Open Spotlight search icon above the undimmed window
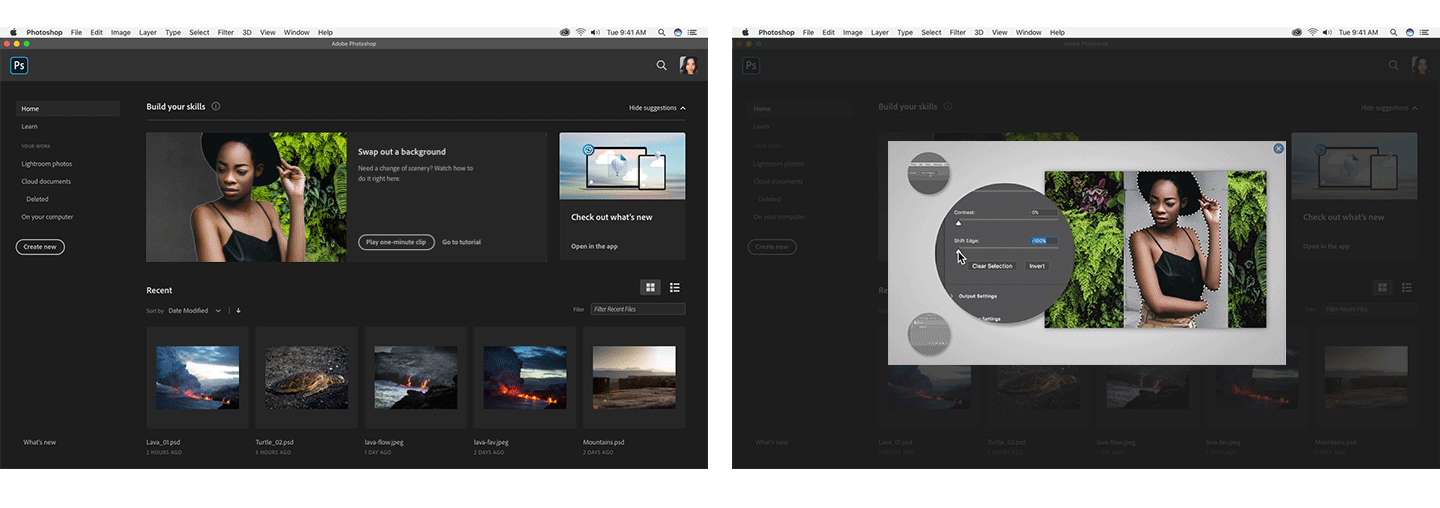 coord(662,32)
